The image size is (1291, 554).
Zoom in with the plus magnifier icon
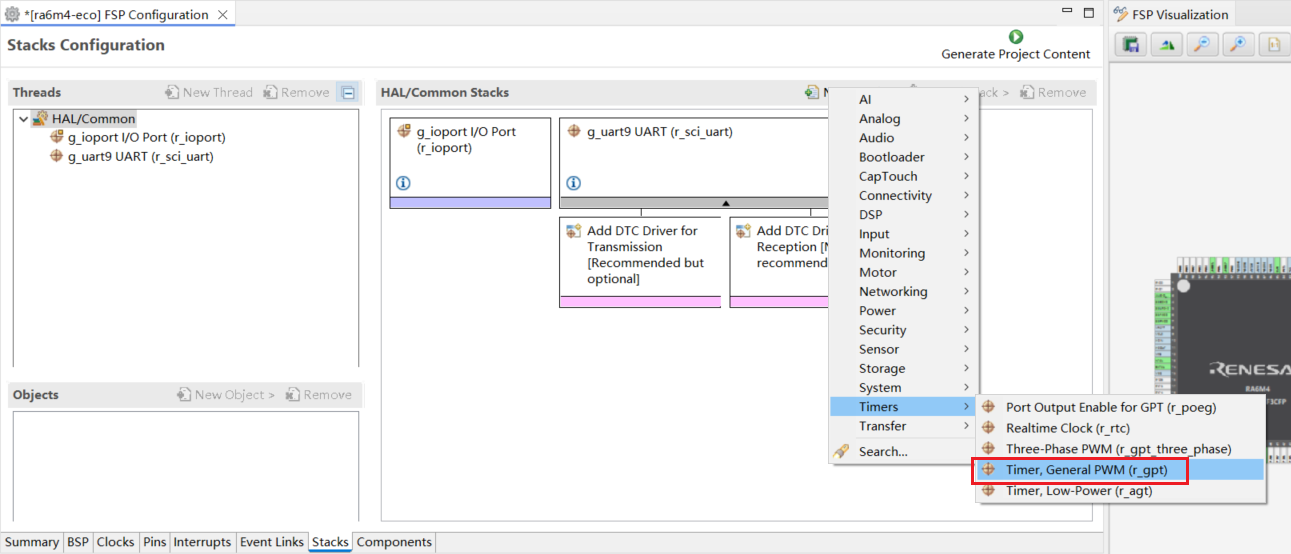coord(1238,44)
